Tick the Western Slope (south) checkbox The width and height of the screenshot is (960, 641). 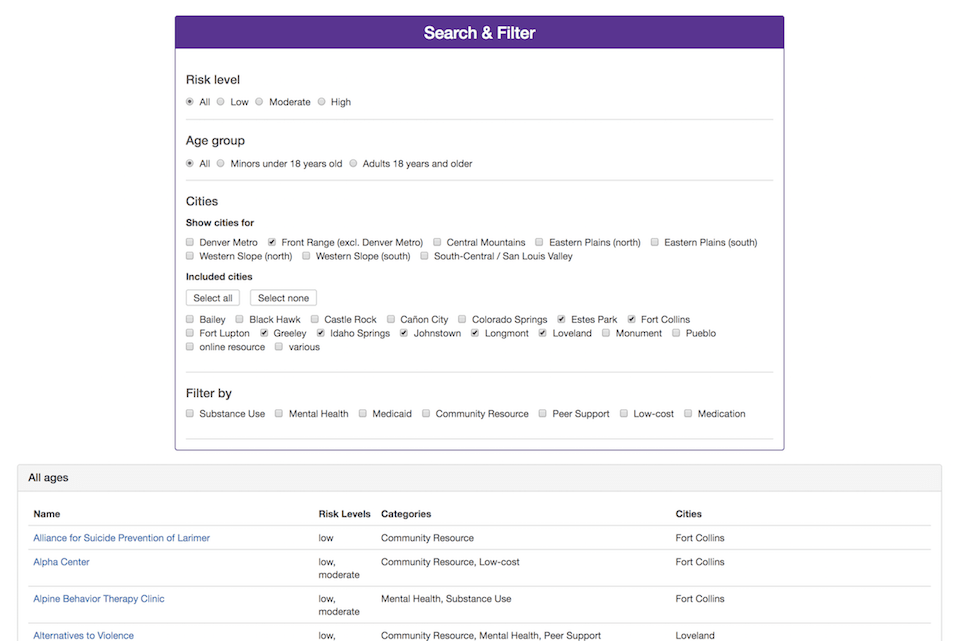click(x=306, y=256)
